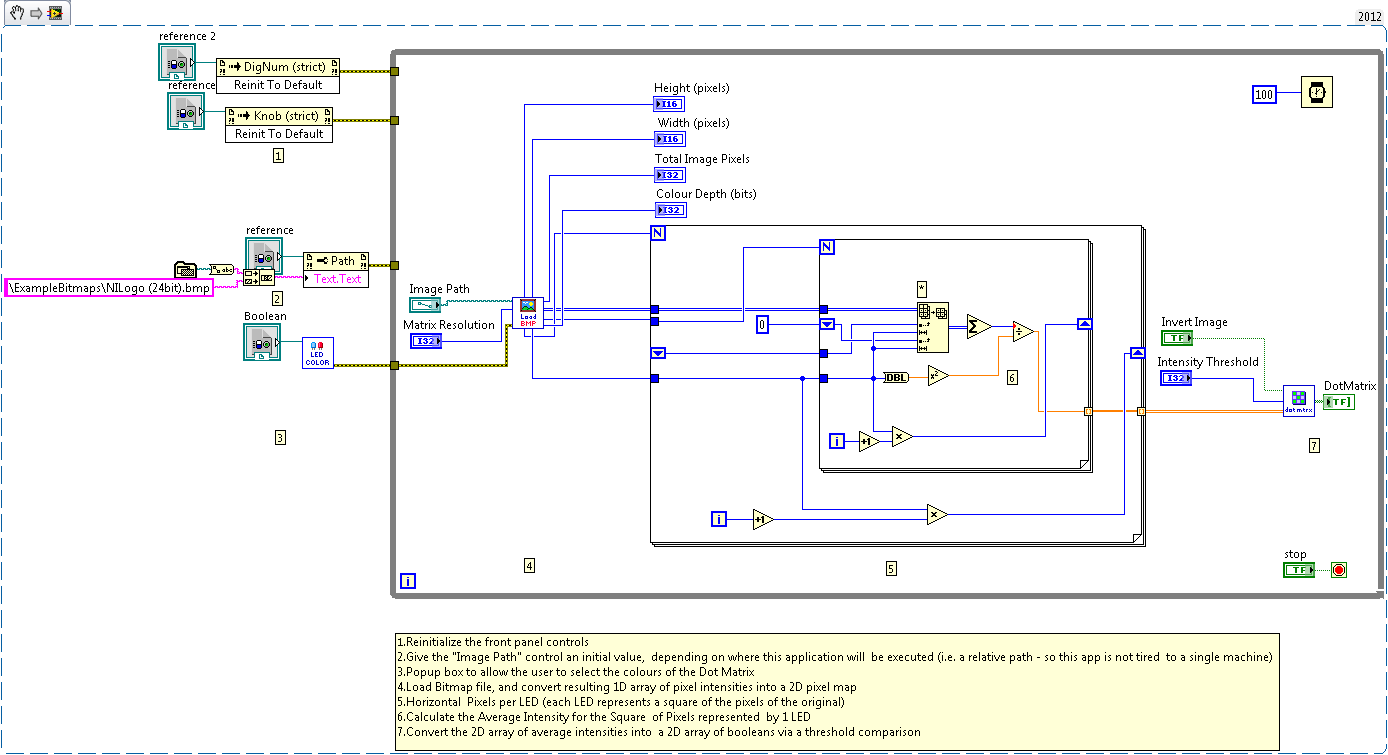This screenshot has width=1388, height=755.
Task: Click Reinit To Default under Knob
Action: click(278, 133)
